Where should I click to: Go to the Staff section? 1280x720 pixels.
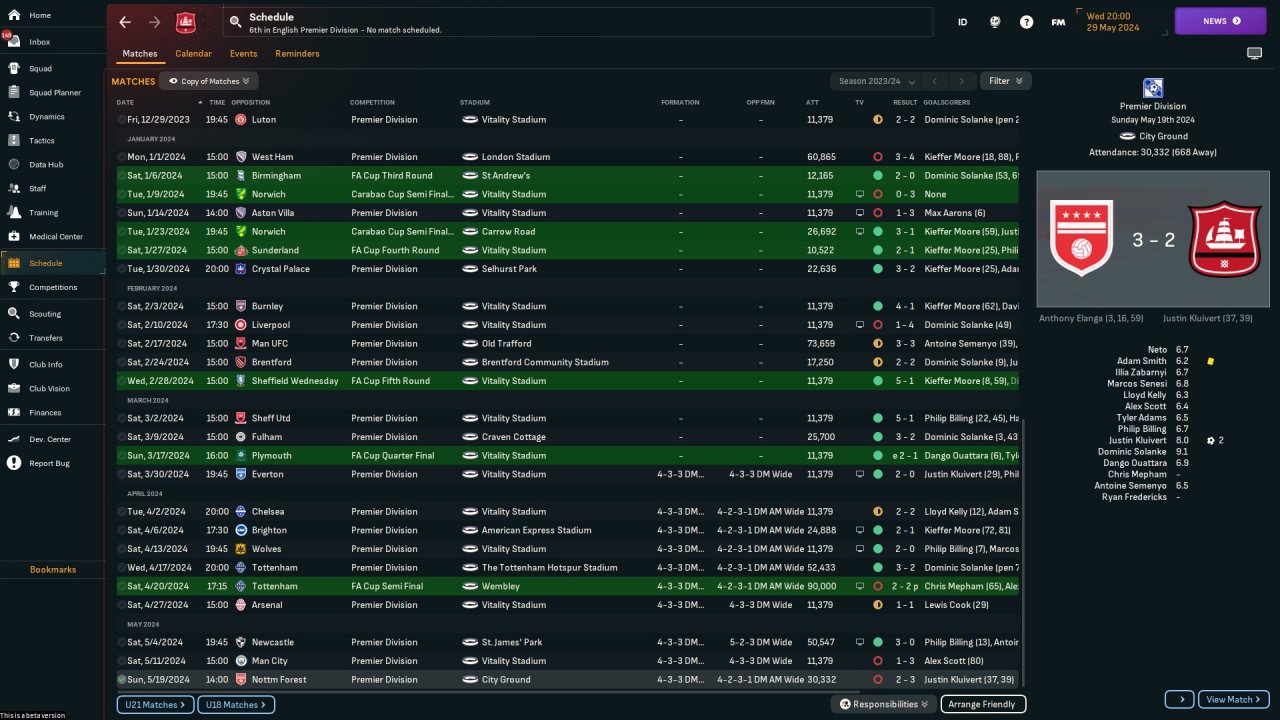pos(37,188)
